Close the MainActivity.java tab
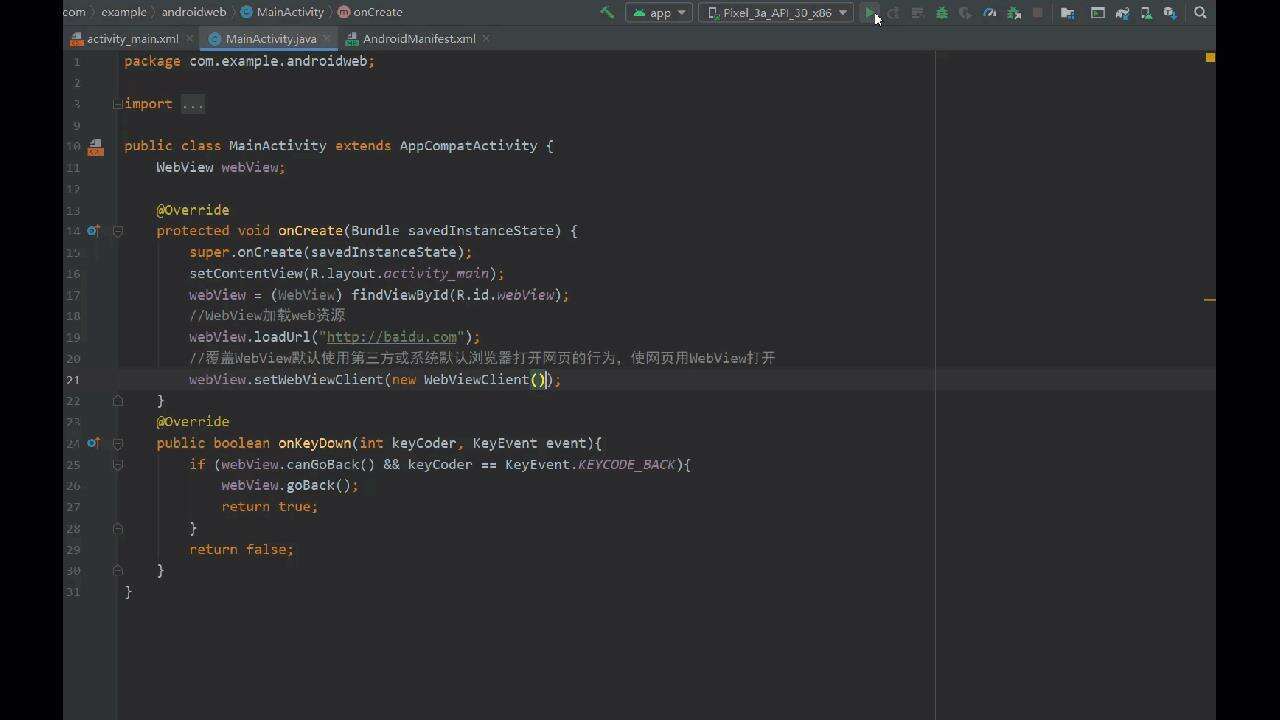The image size is (1280, 720). pos(325,39)
